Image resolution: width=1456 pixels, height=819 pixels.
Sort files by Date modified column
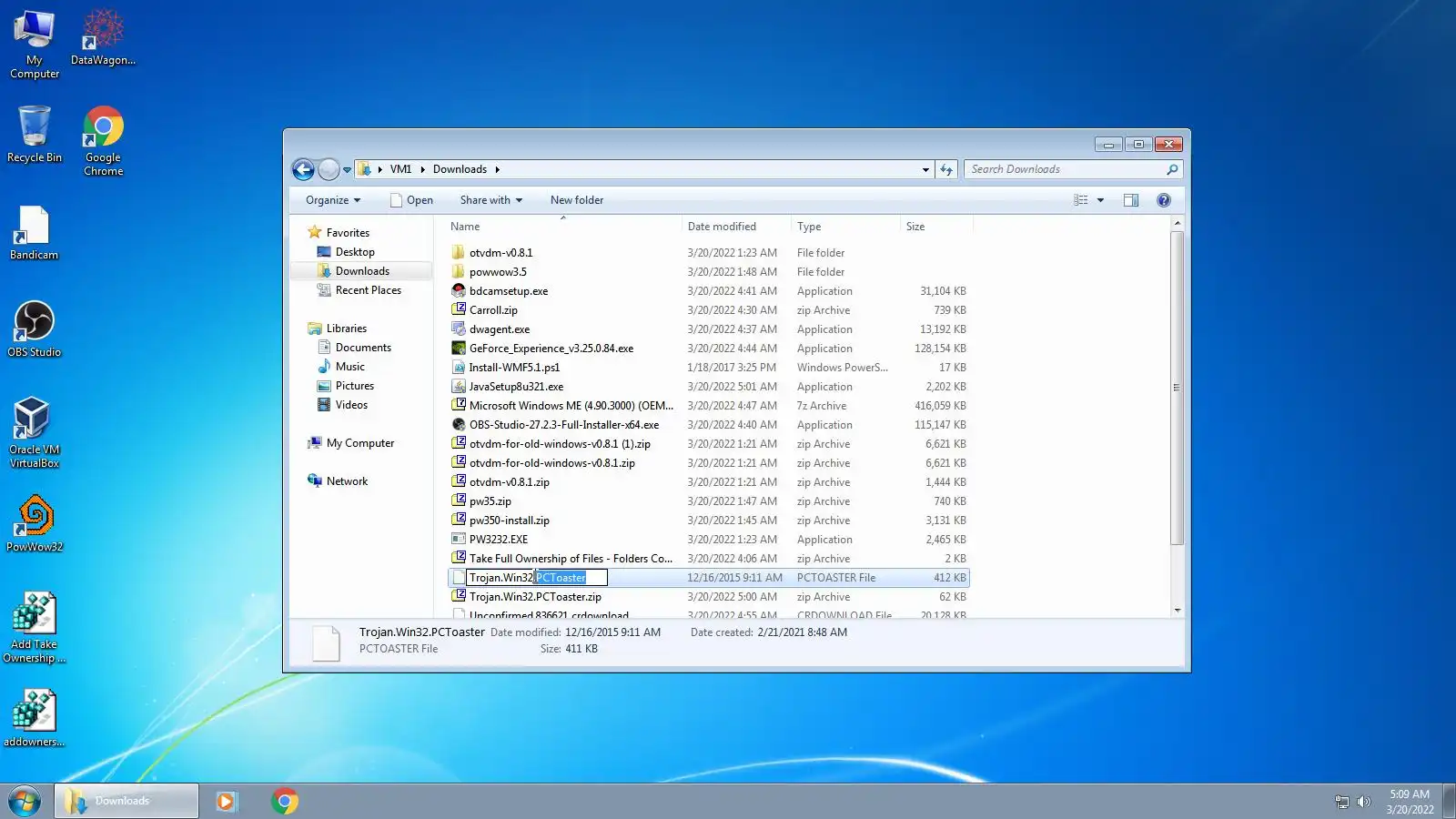click(736, 227)
